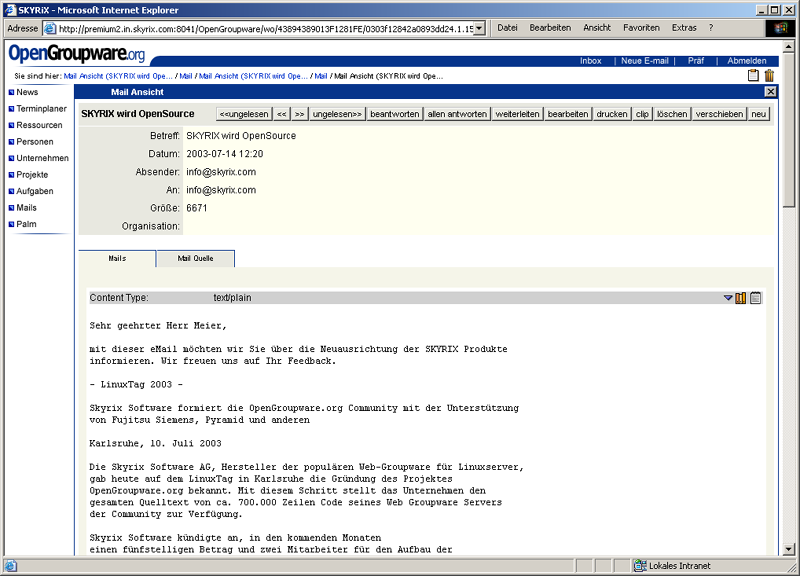Open Unternehmen in the sidebar
The height and width of the screenshot is (576, 800).
pyautogui.click(x=42, y=158)
